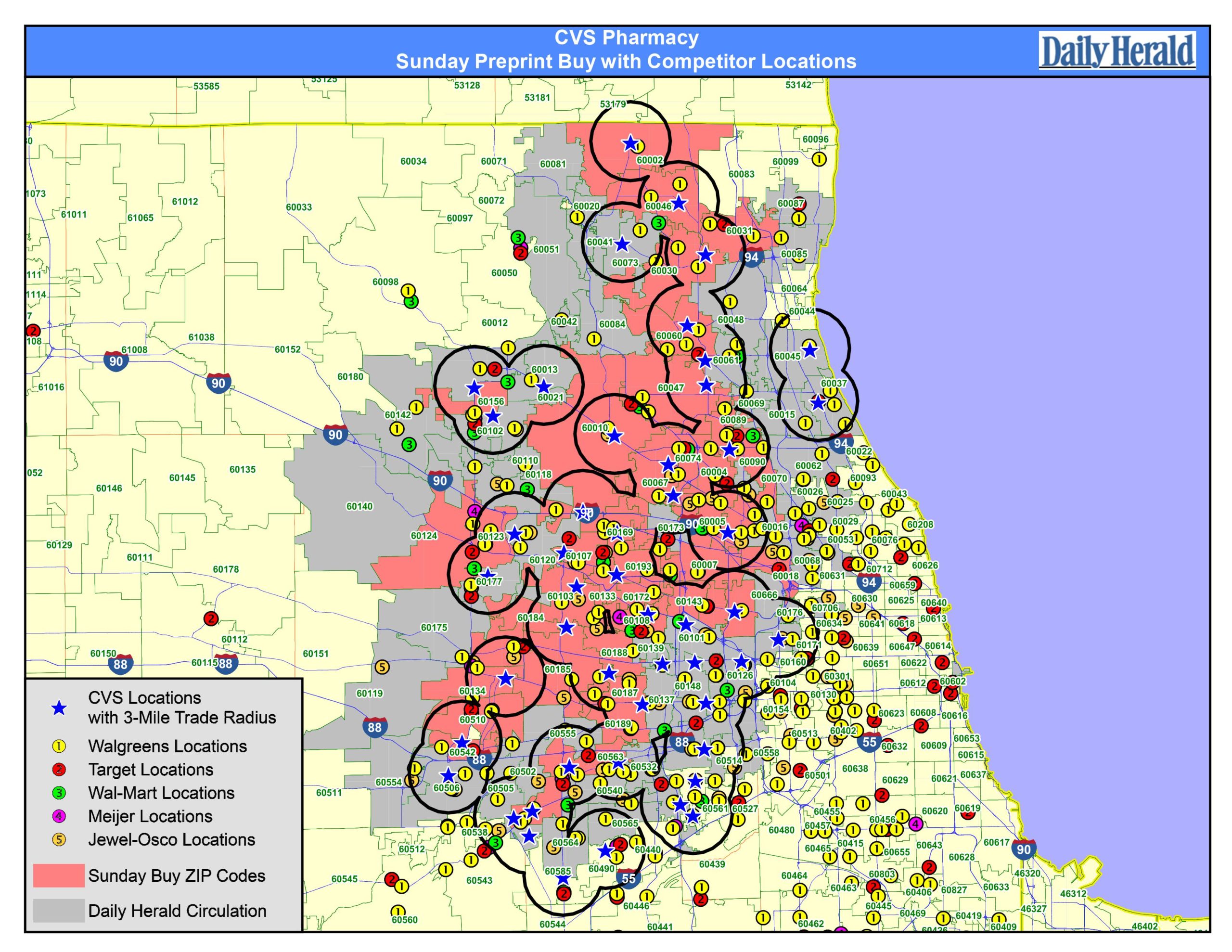Click the Walgreens marker next to ZIP 60096
This screenshot has width=1232, height=952.
pos(819,159)
